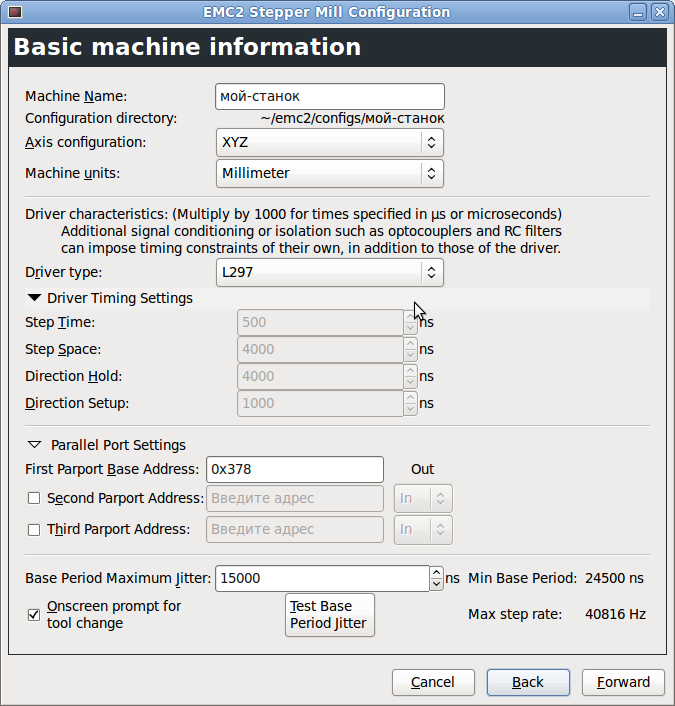The image size is (675, 706).
Task: Click the Step Space value field
Action: click(320, 349)
